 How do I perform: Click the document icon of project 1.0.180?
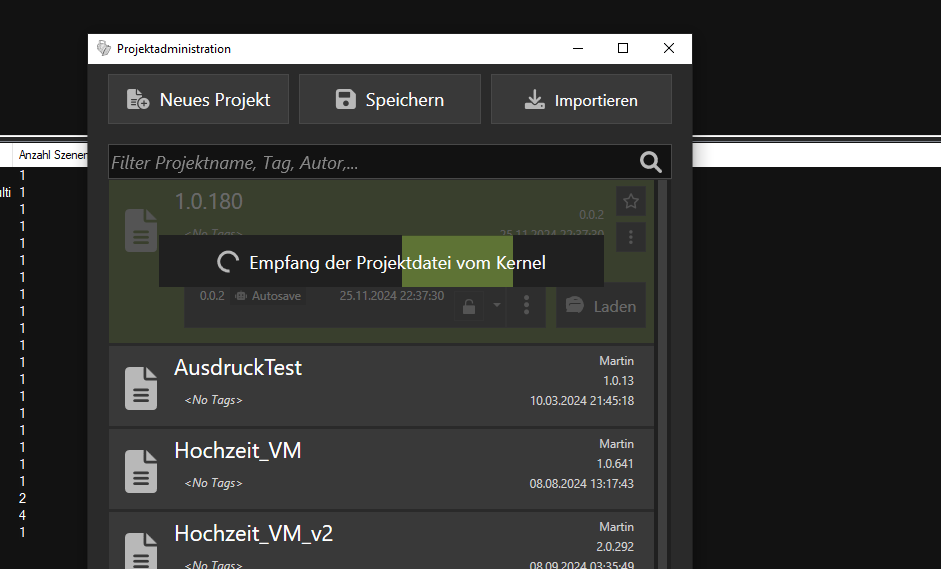click(x=140, y=230)
